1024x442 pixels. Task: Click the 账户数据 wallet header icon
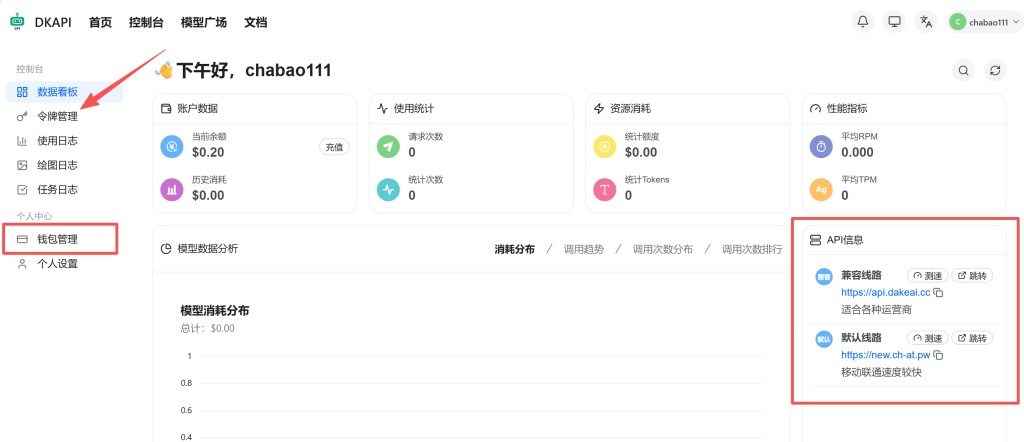(167, 108)
